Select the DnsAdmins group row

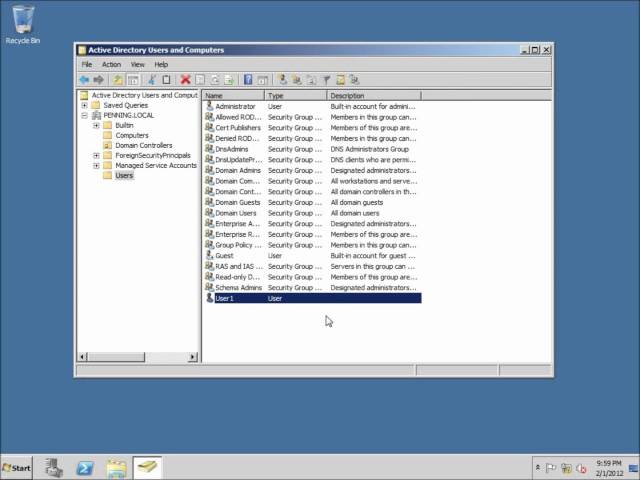tap(313, 149)
